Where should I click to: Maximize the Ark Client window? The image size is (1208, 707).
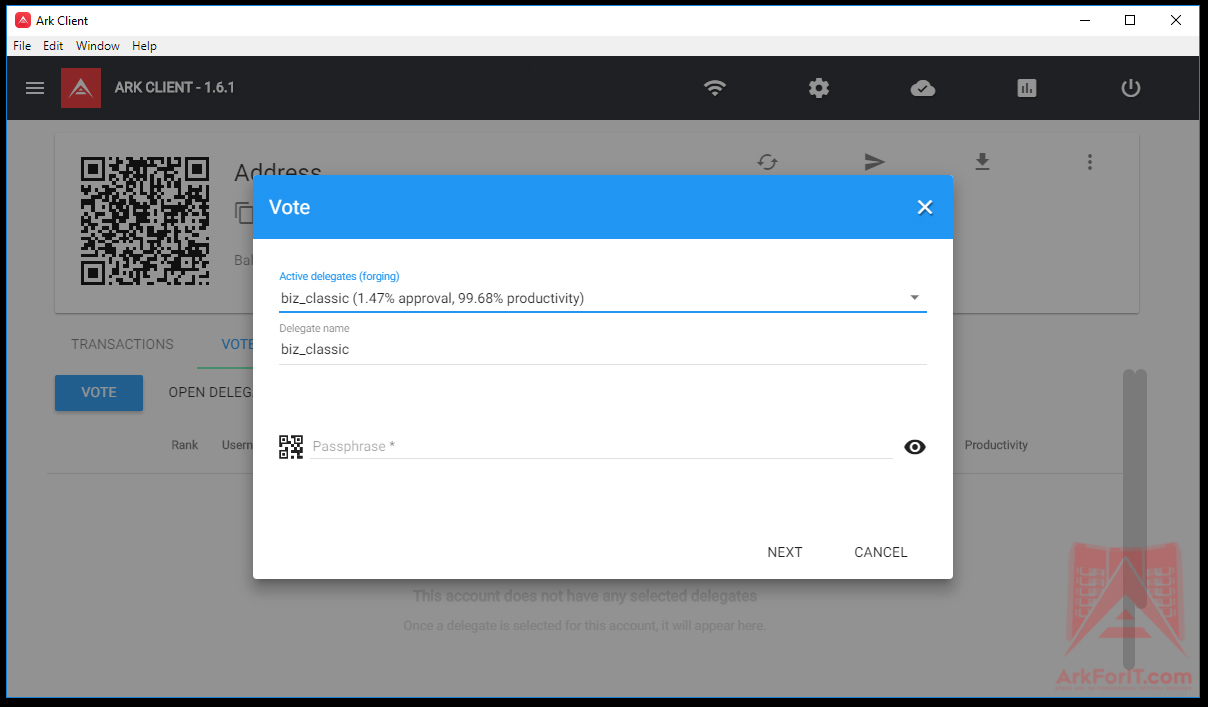1130,20
